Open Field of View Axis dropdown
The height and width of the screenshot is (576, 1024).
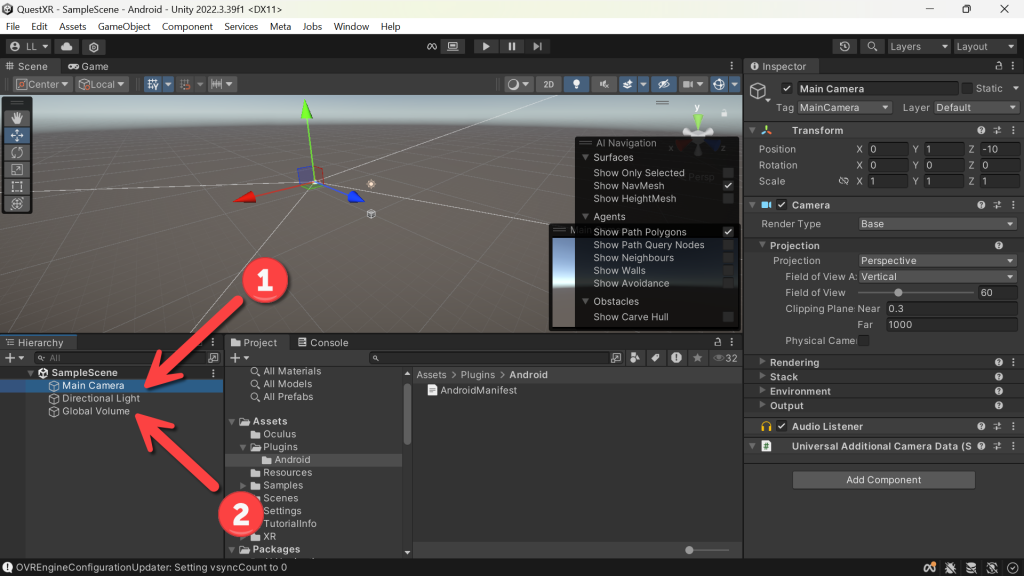(937, 277)
